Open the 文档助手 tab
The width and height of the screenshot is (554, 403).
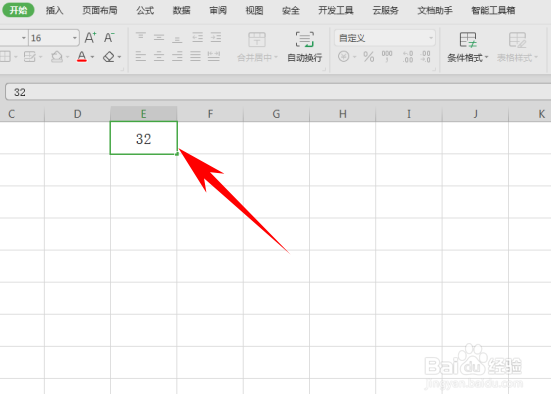pos(435,10)
